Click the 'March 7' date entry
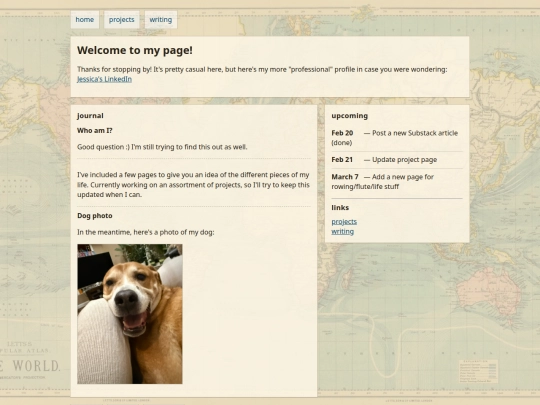The width and height of the screenshot is (540, 405). [x=345, y=177]
